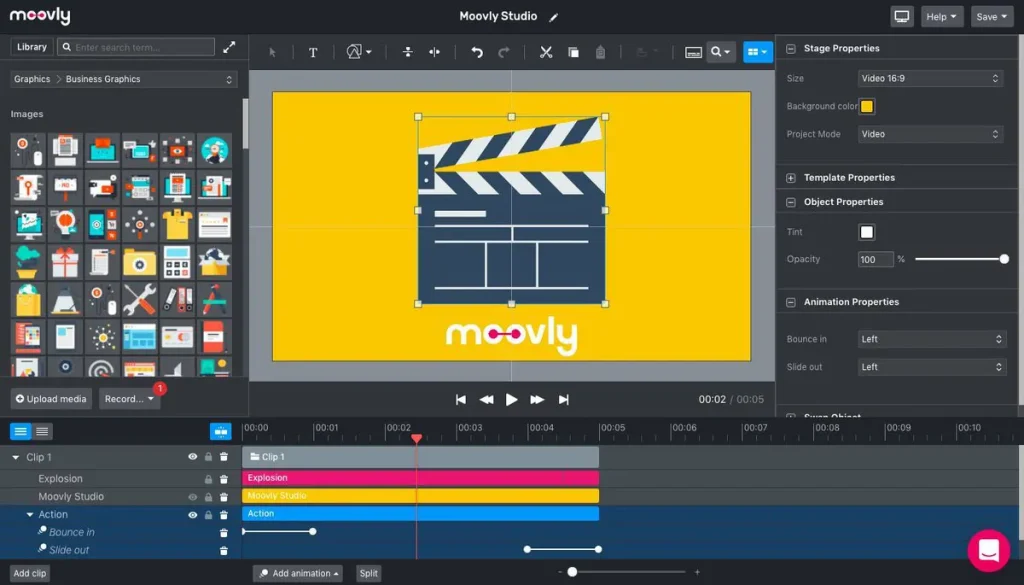1024x585 pixels.
Task: Jump to end of video
Action: 564,400
